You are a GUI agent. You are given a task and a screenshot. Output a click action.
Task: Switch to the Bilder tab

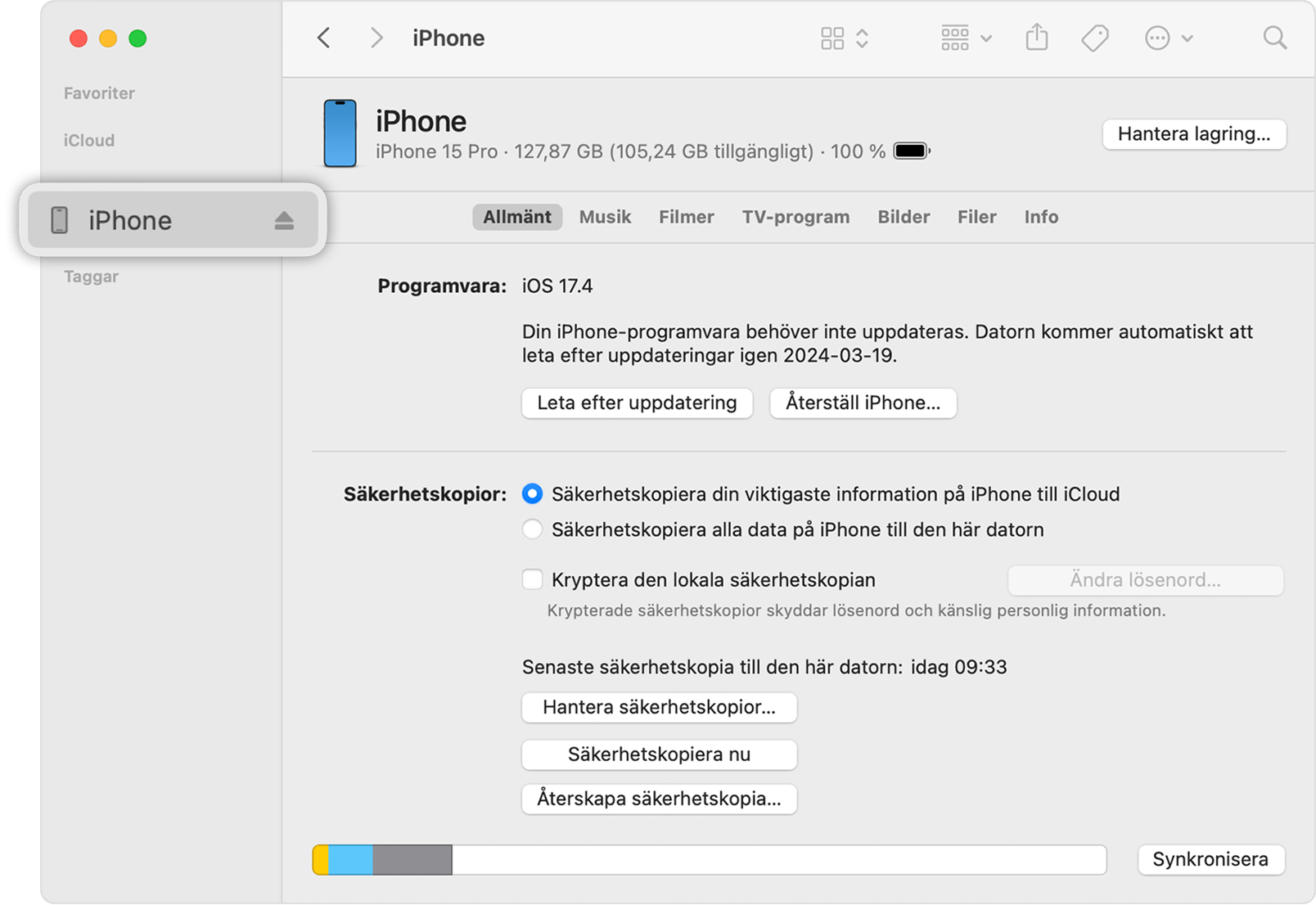904,217
